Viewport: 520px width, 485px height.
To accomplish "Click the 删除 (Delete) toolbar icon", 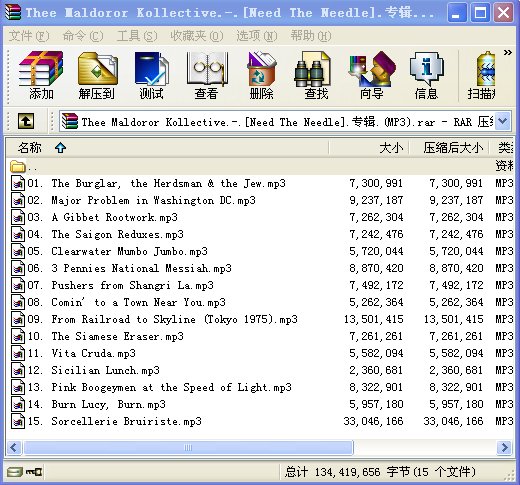I will point(262,76).
